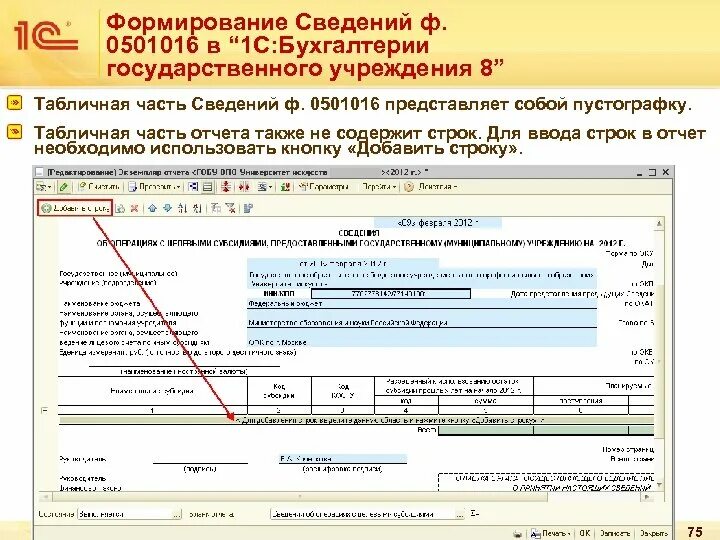Image resolution: width=720 pixels, height=540 pixels.
Task: Open the status field ellipsis button
Action: pos(177,514)
